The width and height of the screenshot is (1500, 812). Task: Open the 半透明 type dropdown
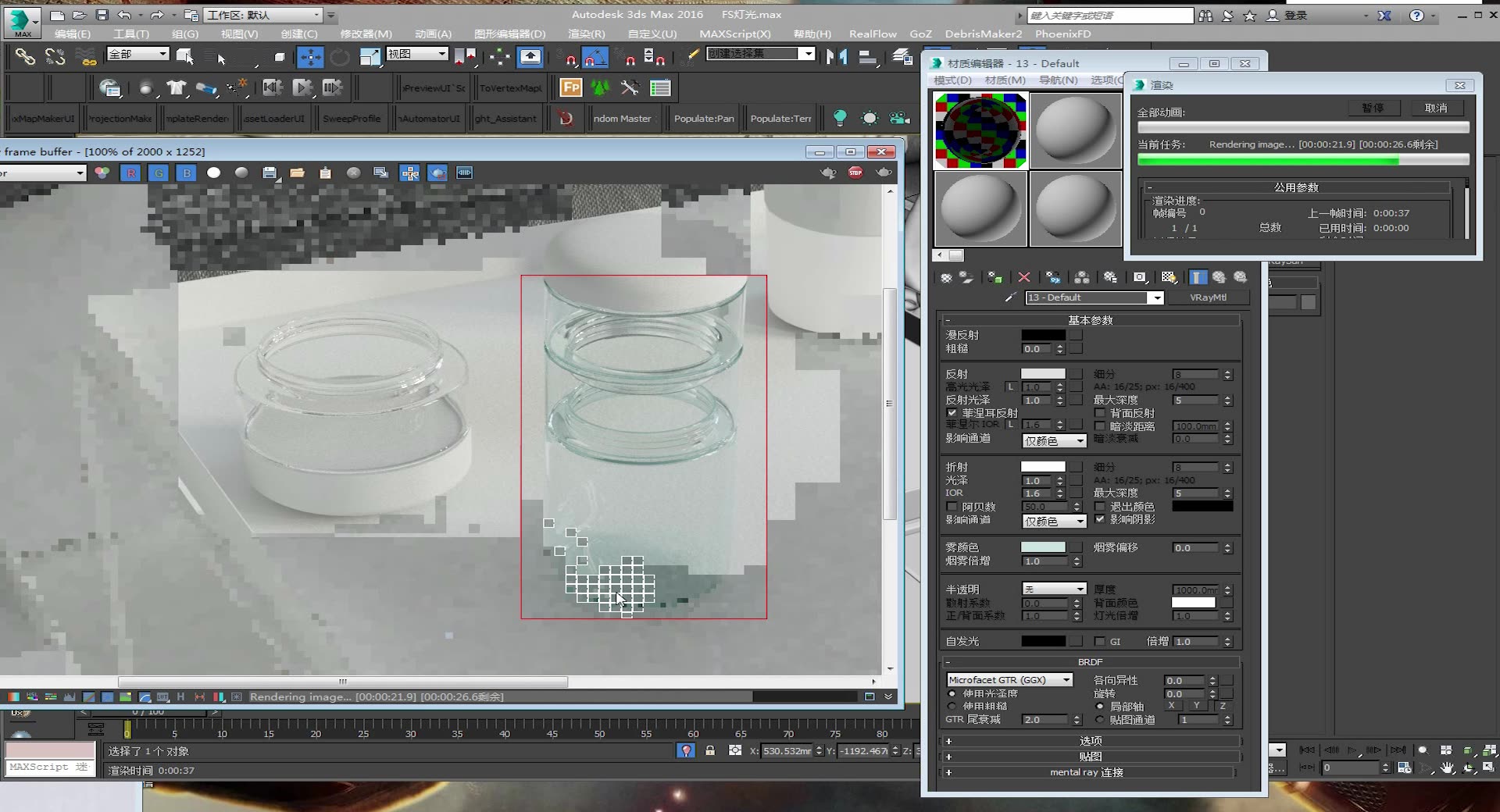coord(1054,589)
